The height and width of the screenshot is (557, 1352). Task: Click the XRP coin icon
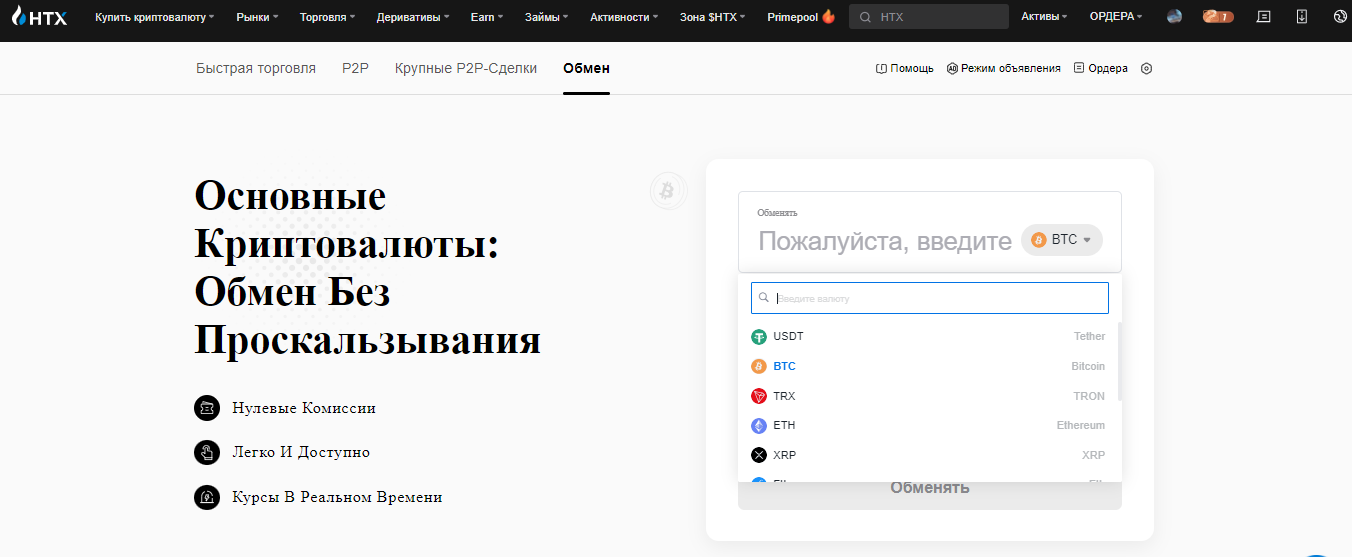pyautogui.click(x=759, y=455)
